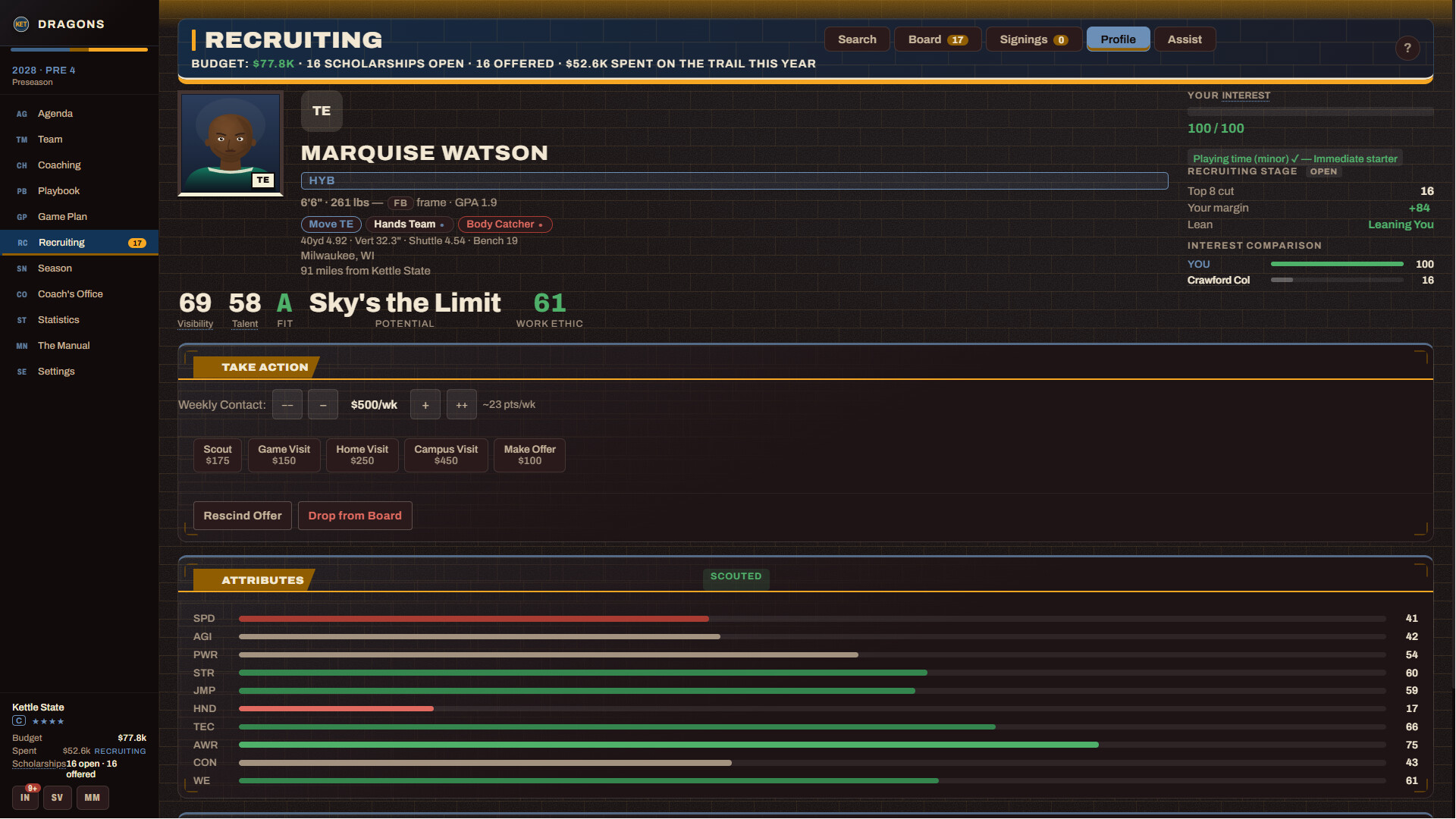Open the help question mark button

[1407, 49]
